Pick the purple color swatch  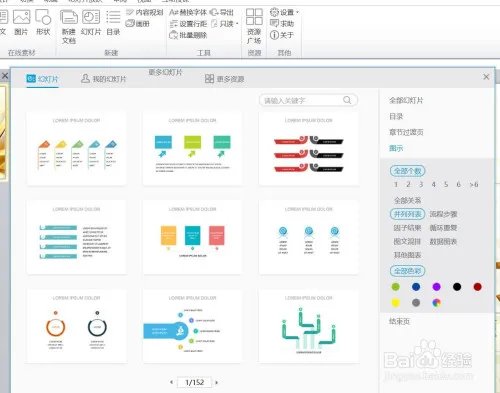pyautogui.click(x=436, y=287)
